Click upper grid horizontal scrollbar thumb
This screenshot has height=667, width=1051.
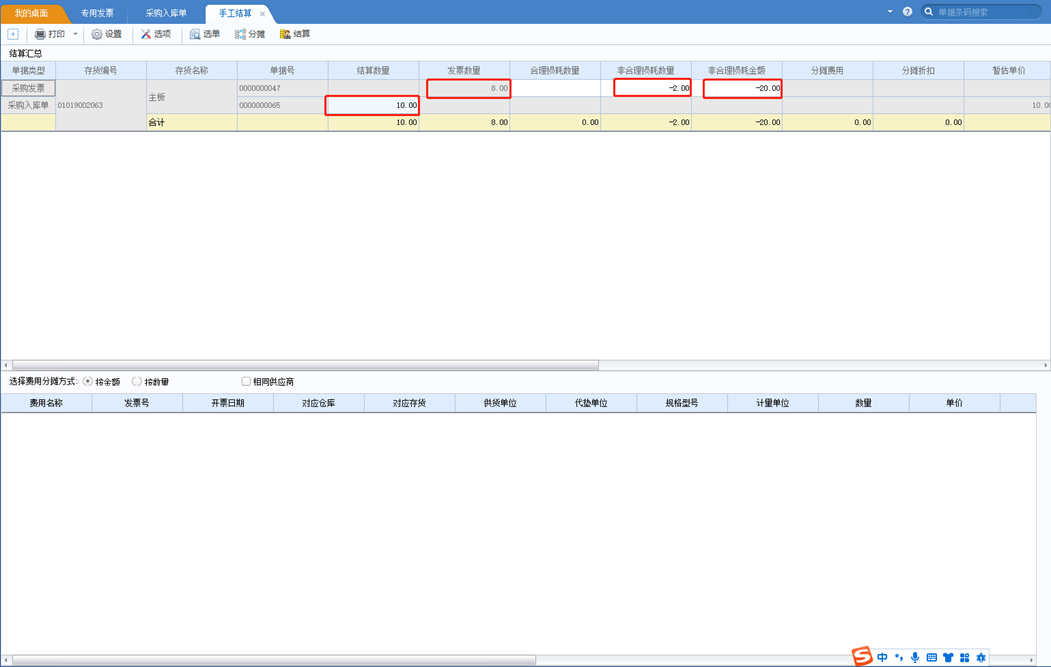[x=305, y=365]
